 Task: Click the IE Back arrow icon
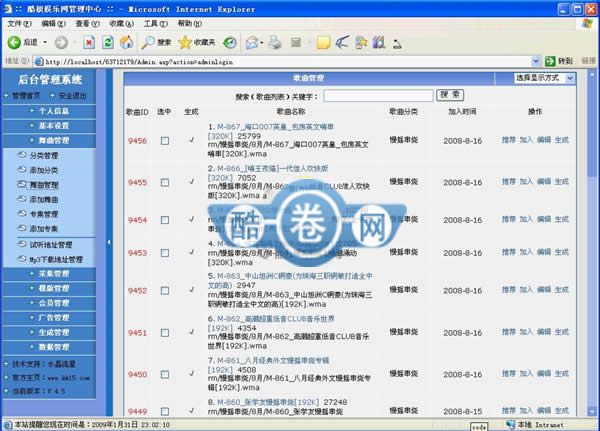tap(14, 42)
